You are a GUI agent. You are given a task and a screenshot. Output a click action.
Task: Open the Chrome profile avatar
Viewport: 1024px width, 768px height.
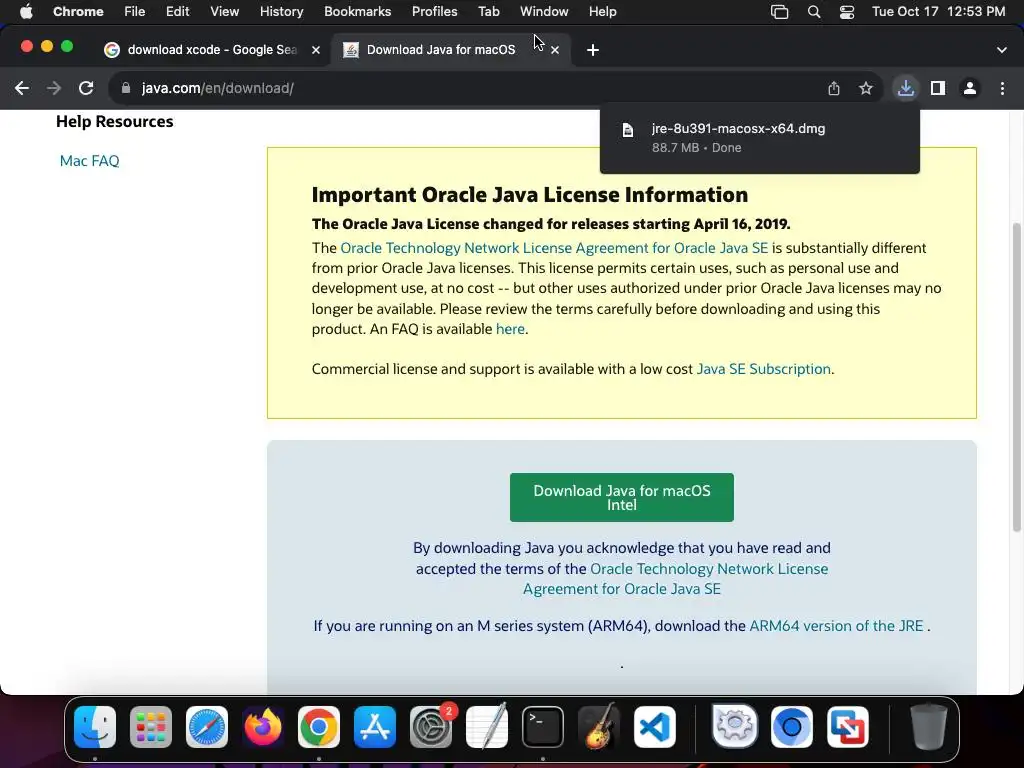pyautogui.click(x=970, y=88)
